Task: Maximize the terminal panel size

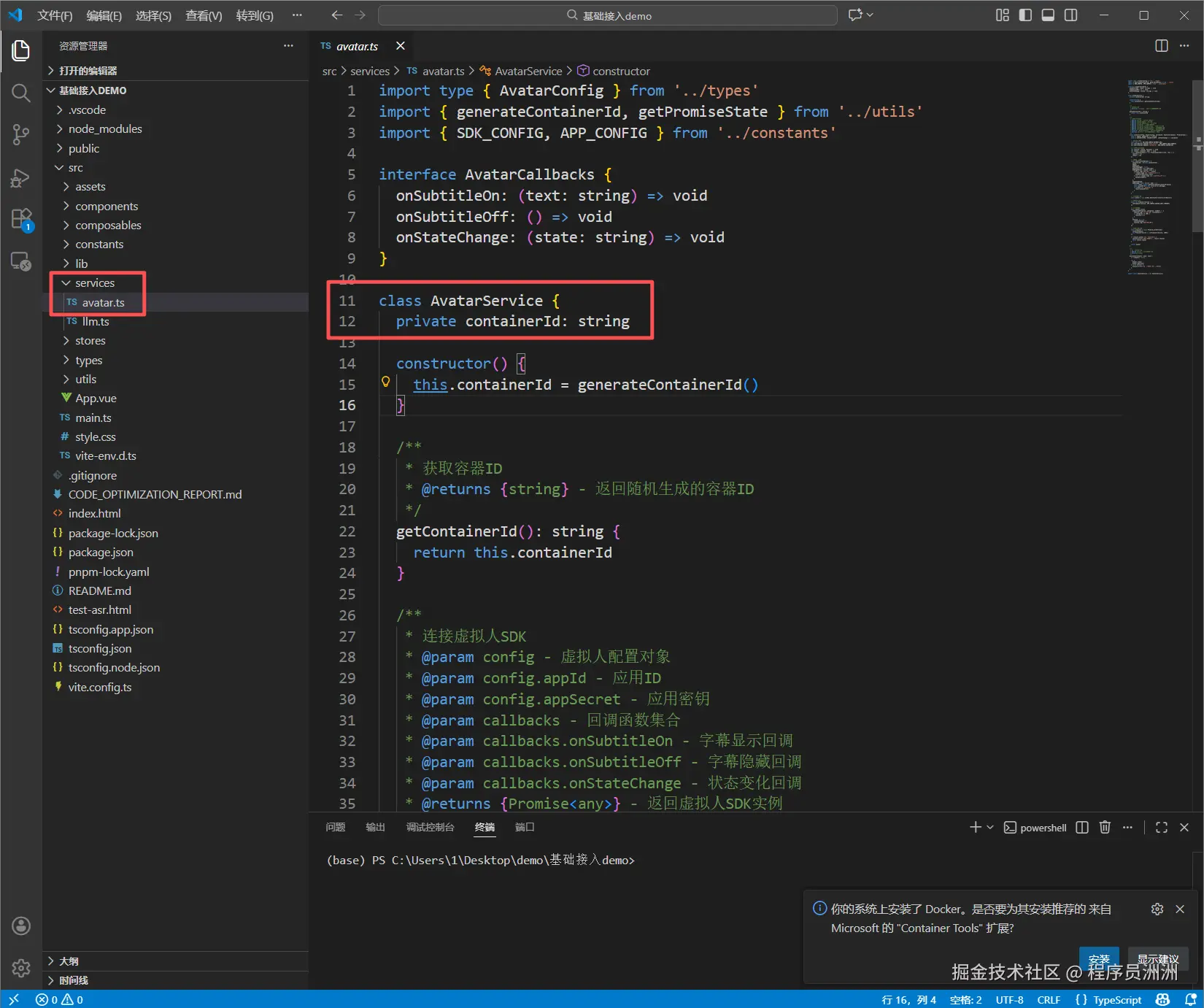Action: (1162, 827)
